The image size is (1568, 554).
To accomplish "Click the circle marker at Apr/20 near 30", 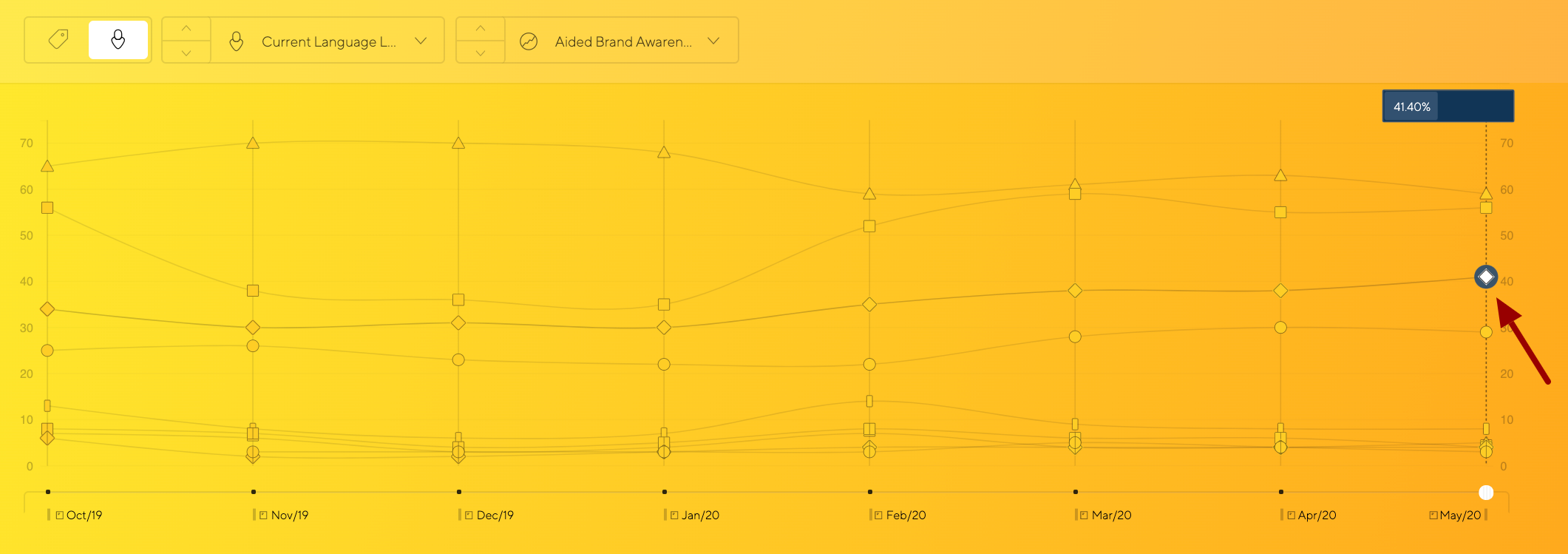I will (x=1280, y=327).
